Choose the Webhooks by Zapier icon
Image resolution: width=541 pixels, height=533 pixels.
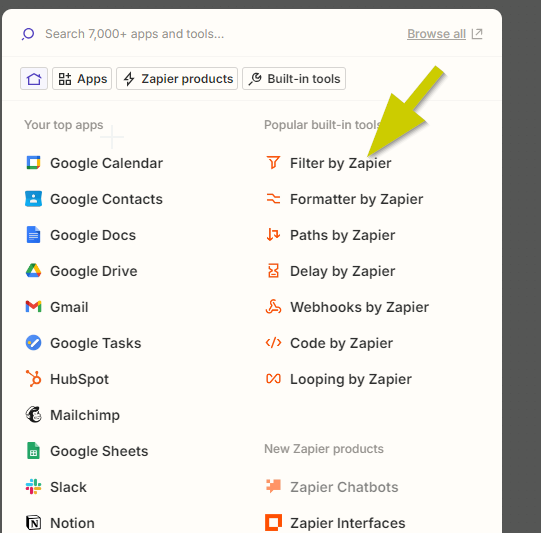tap(273, 307)
